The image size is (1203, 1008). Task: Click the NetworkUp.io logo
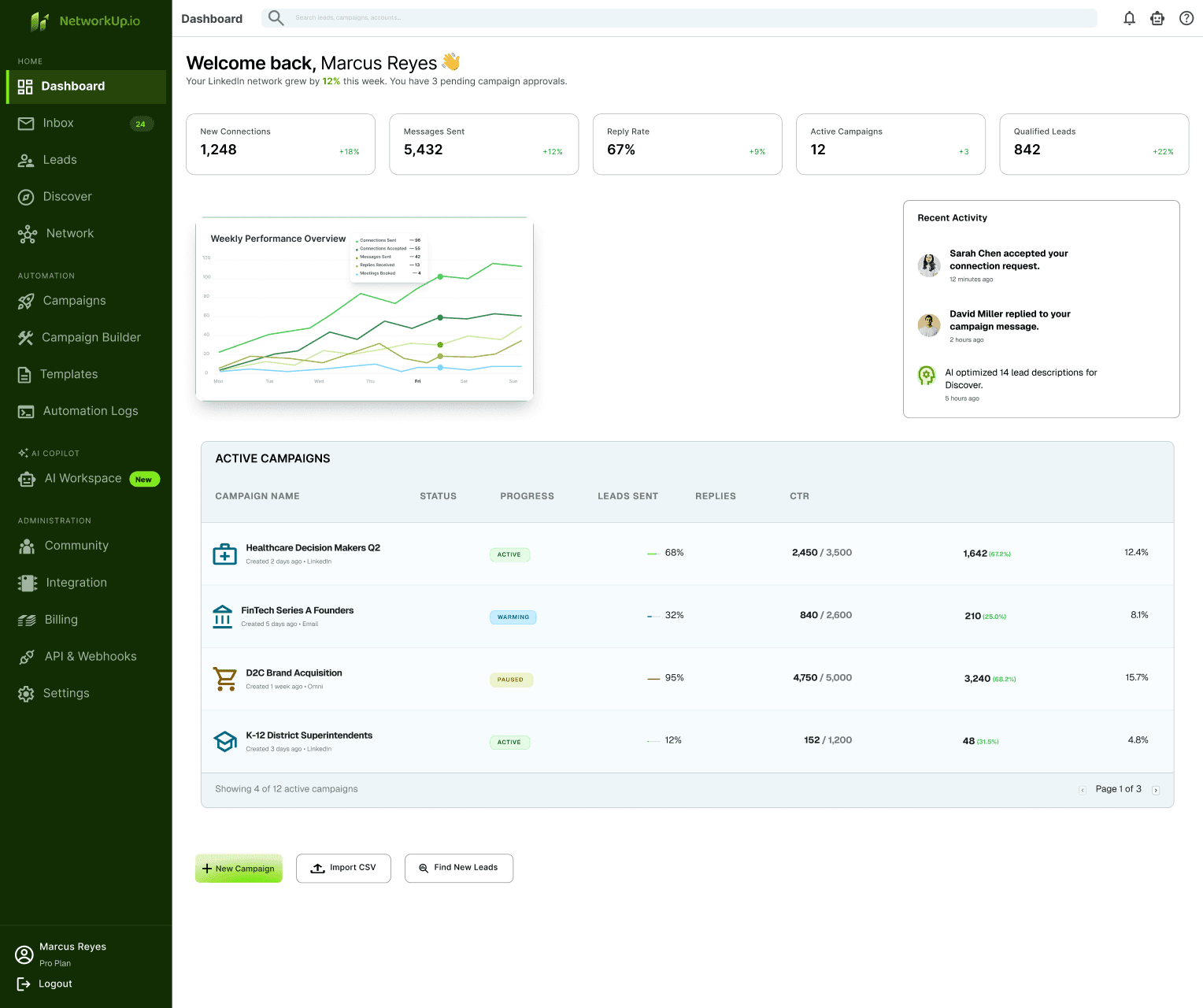pyautogui.click(x=85, y=21)
